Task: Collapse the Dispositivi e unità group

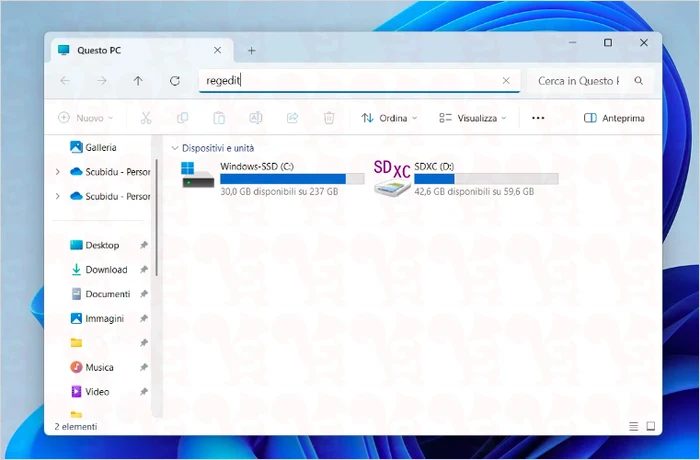Action: click(175, 147)
